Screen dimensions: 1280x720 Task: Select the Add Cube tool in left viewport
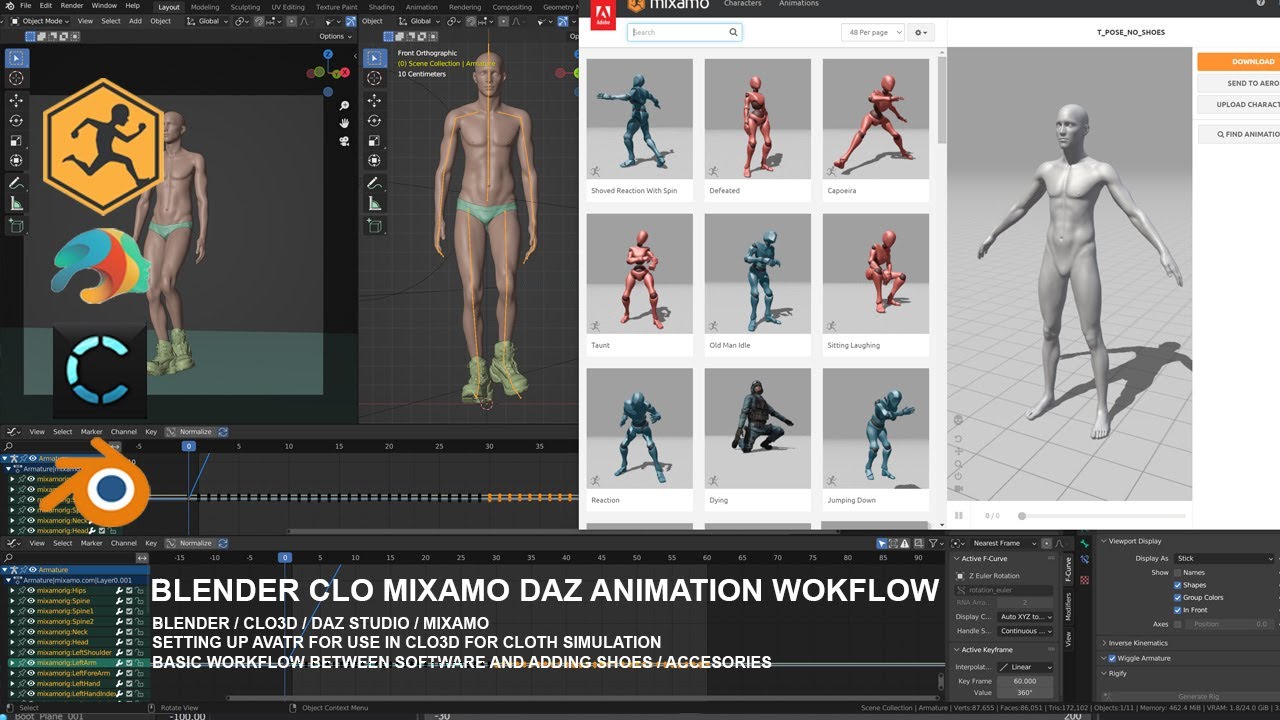[x=16, y=226]
